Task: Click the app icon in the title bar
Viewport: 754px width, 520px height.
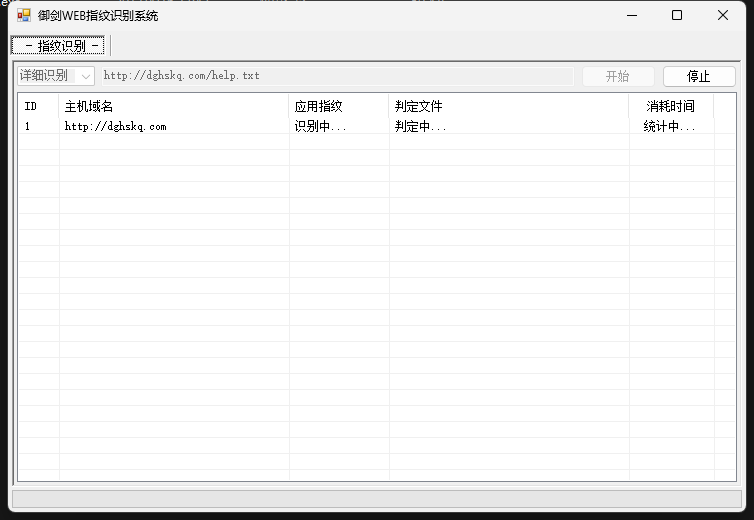Action: coord(24,15)
